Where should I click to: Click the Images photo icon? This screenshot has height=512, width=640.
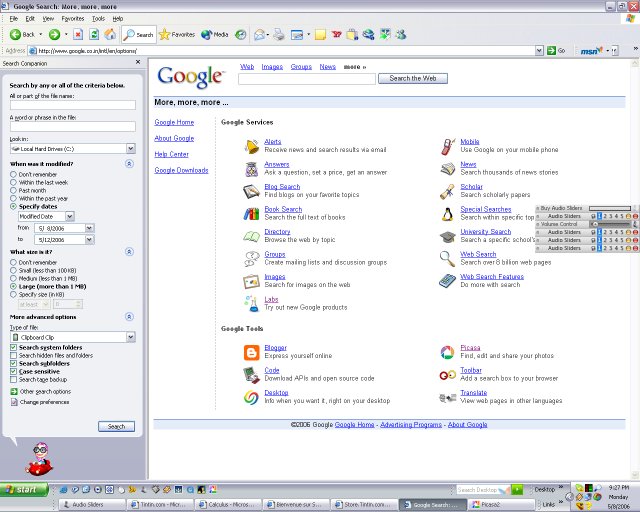click(251, 281)
